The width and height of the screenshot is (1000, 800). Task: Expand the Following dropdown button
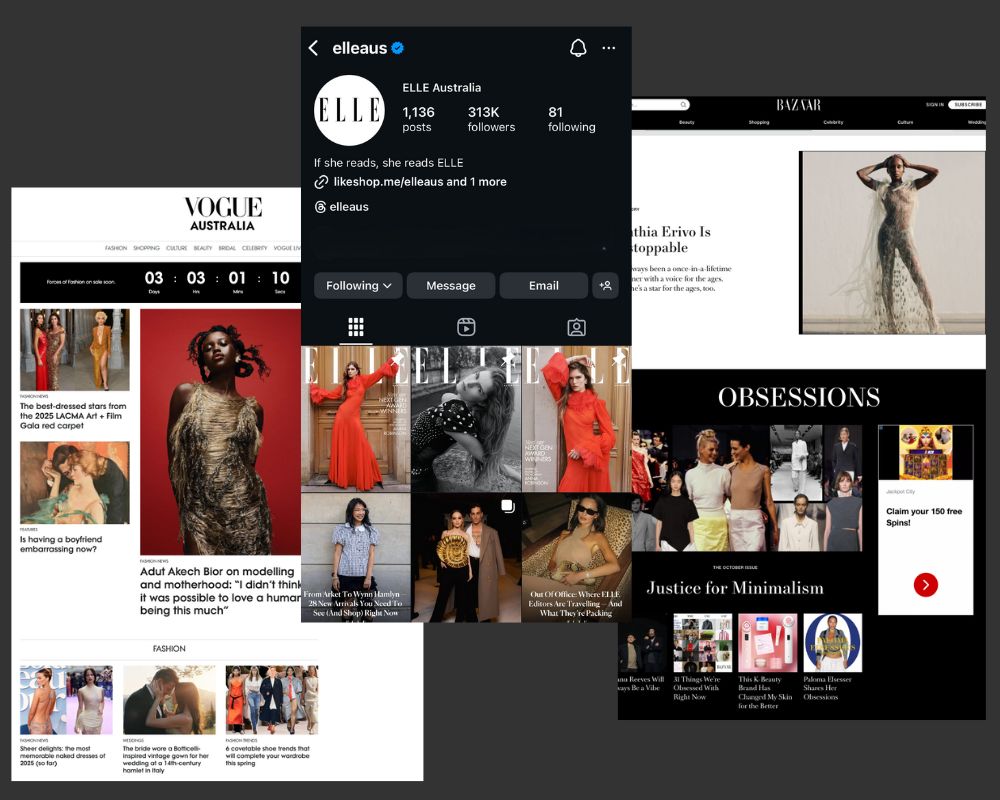tap(358, 285)
